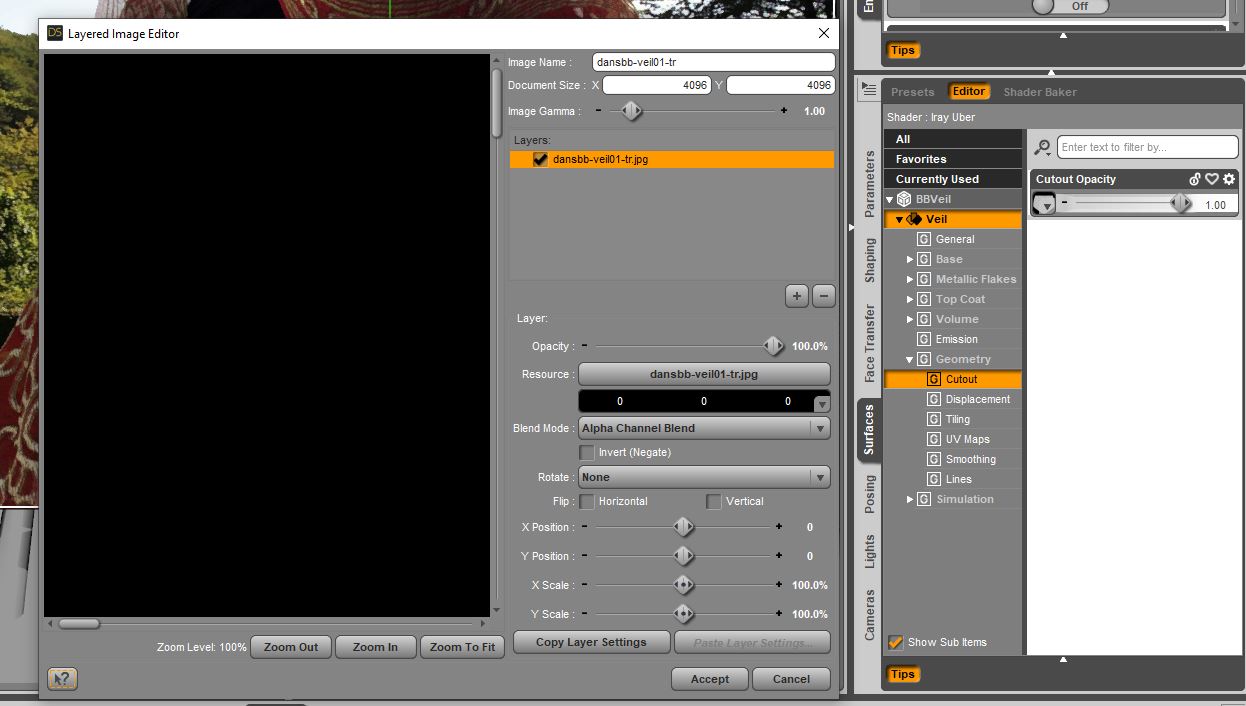Open the Posing side tab
1246x706 pixels.
coord(869,494)
